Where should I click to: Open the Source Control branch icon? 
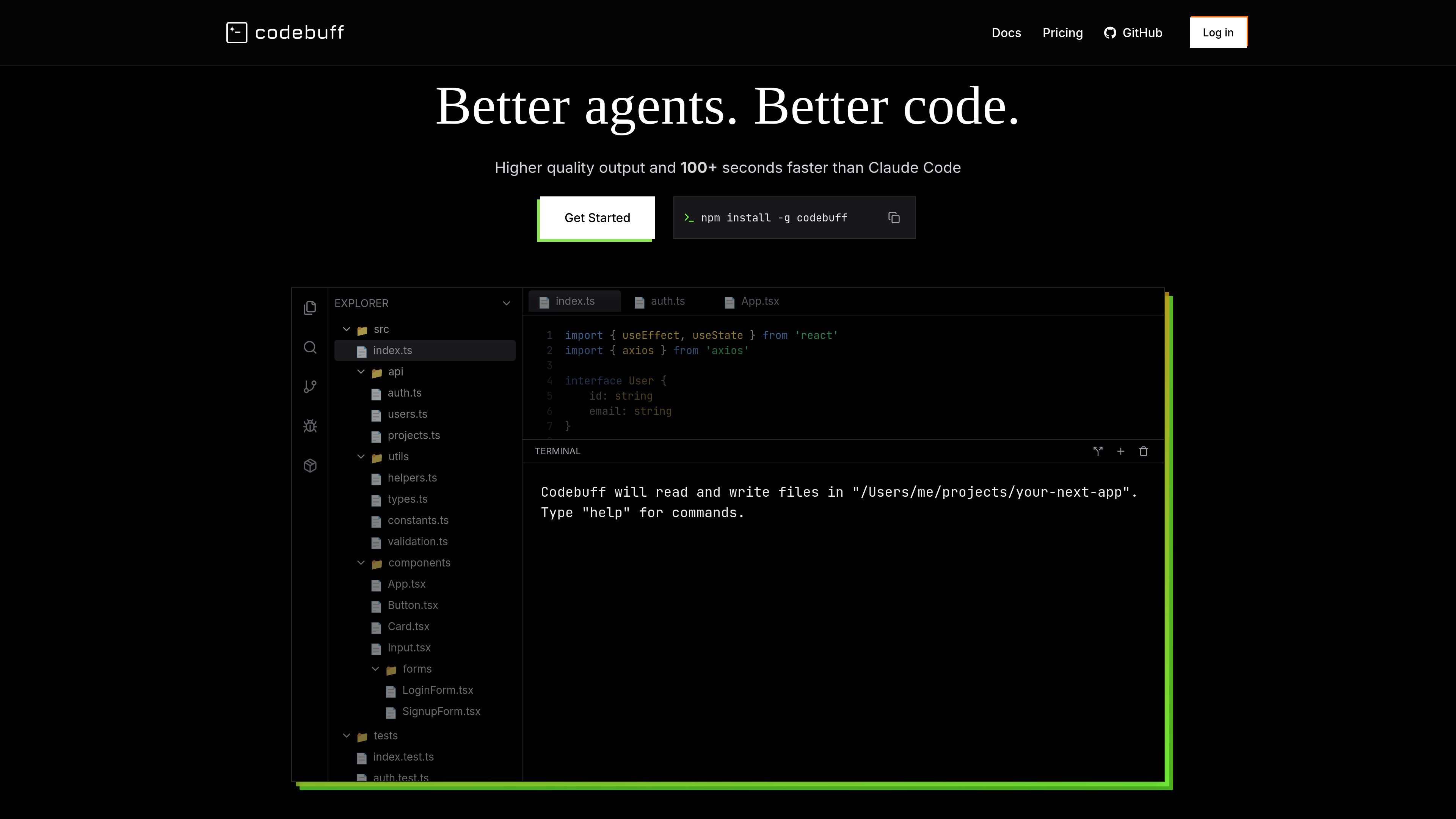tap(310, 387)
